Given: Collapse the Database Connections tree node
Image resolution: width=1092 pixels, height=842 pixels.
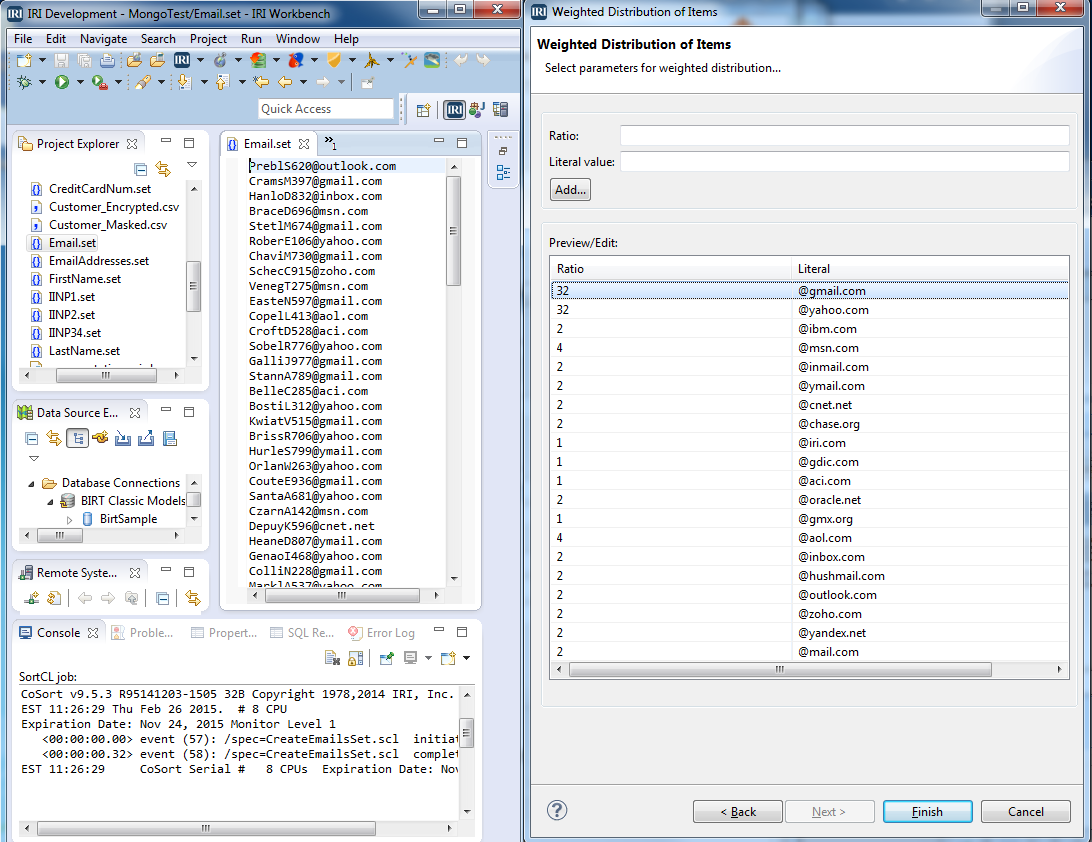Looking at the screenshot, I should [31, 483].
